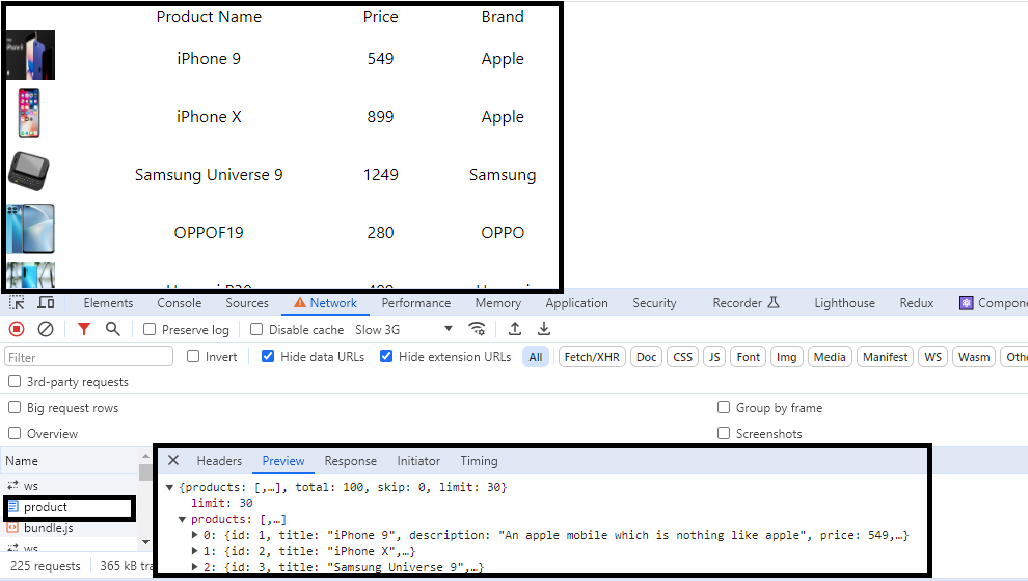Image resolution: width=1028 pixels, height=581 pixels.
Task: Click the Filter text field
Action: (89, 357)
